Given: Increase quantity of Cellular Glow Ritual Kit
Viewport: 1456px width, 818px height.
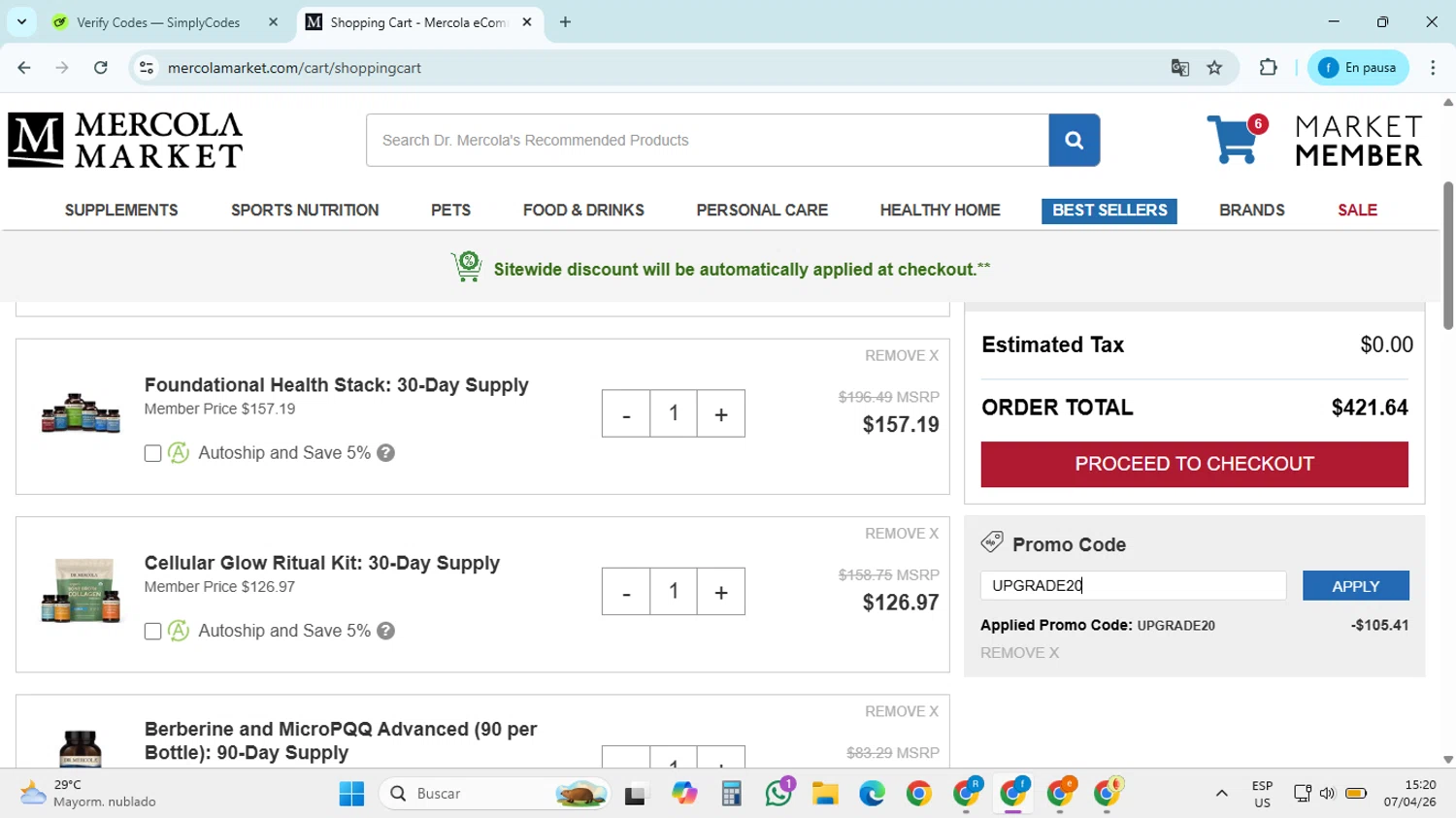Looking at the screenshot, I should pyautogui.click(x=721, y=591).
